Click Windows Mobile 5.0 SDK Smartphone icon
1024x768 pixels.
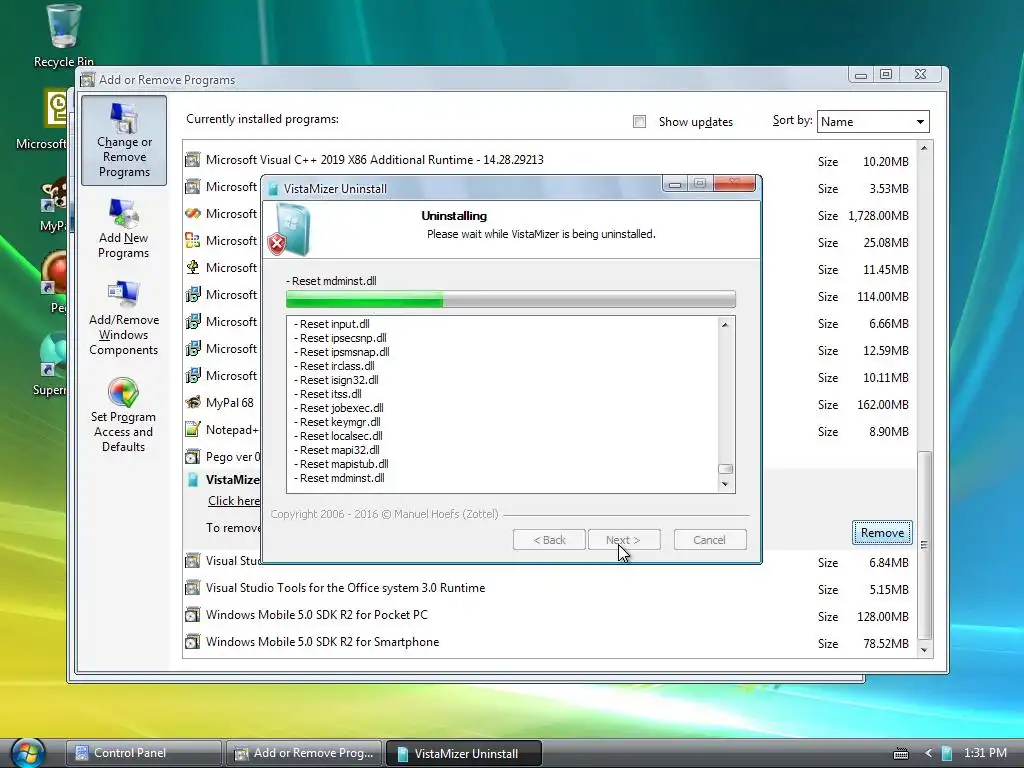point(193,642)
